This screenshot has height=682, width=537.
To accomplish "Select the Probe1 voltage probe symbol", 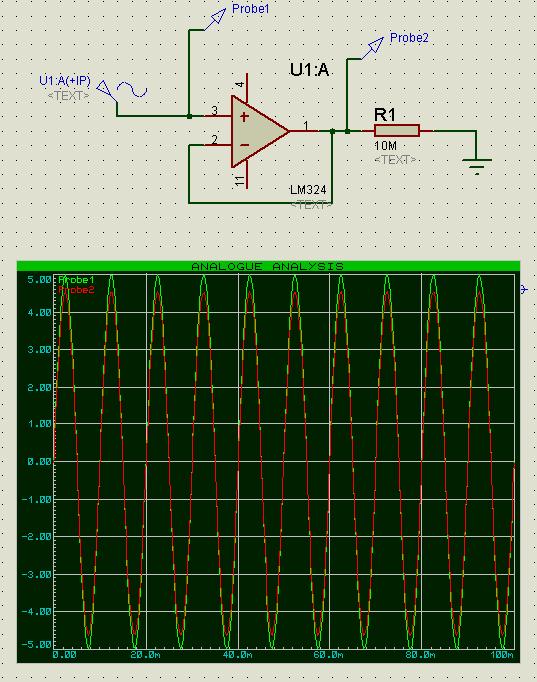I will [215, 19].
